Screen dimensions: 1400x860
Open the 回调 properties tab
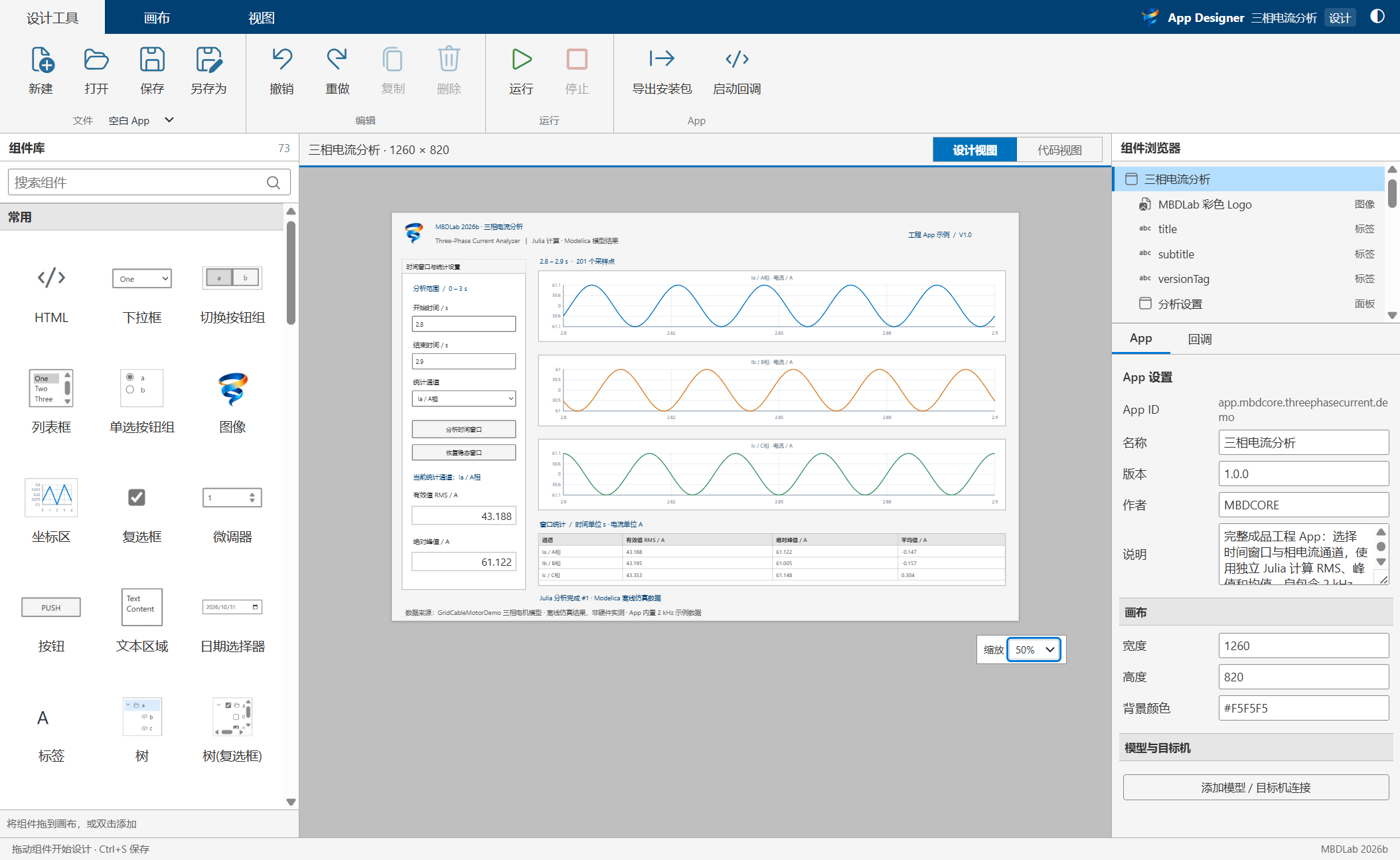[x=1200, y=339]
